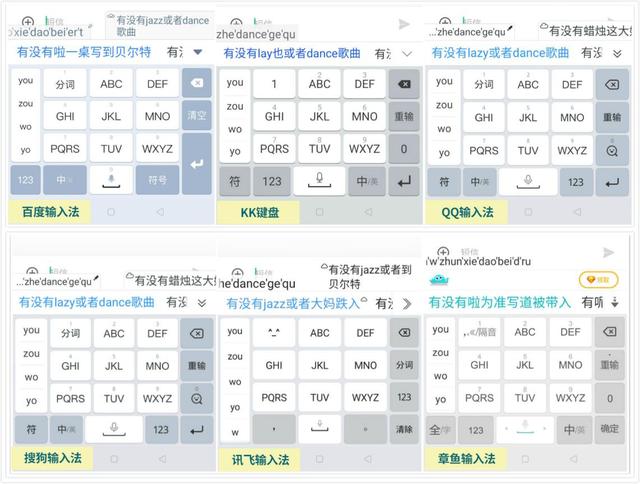Screen dimensions: 640x484
Task: Toggle 中/英 language key on Sogou keyboard
Action: click(67, 429)
